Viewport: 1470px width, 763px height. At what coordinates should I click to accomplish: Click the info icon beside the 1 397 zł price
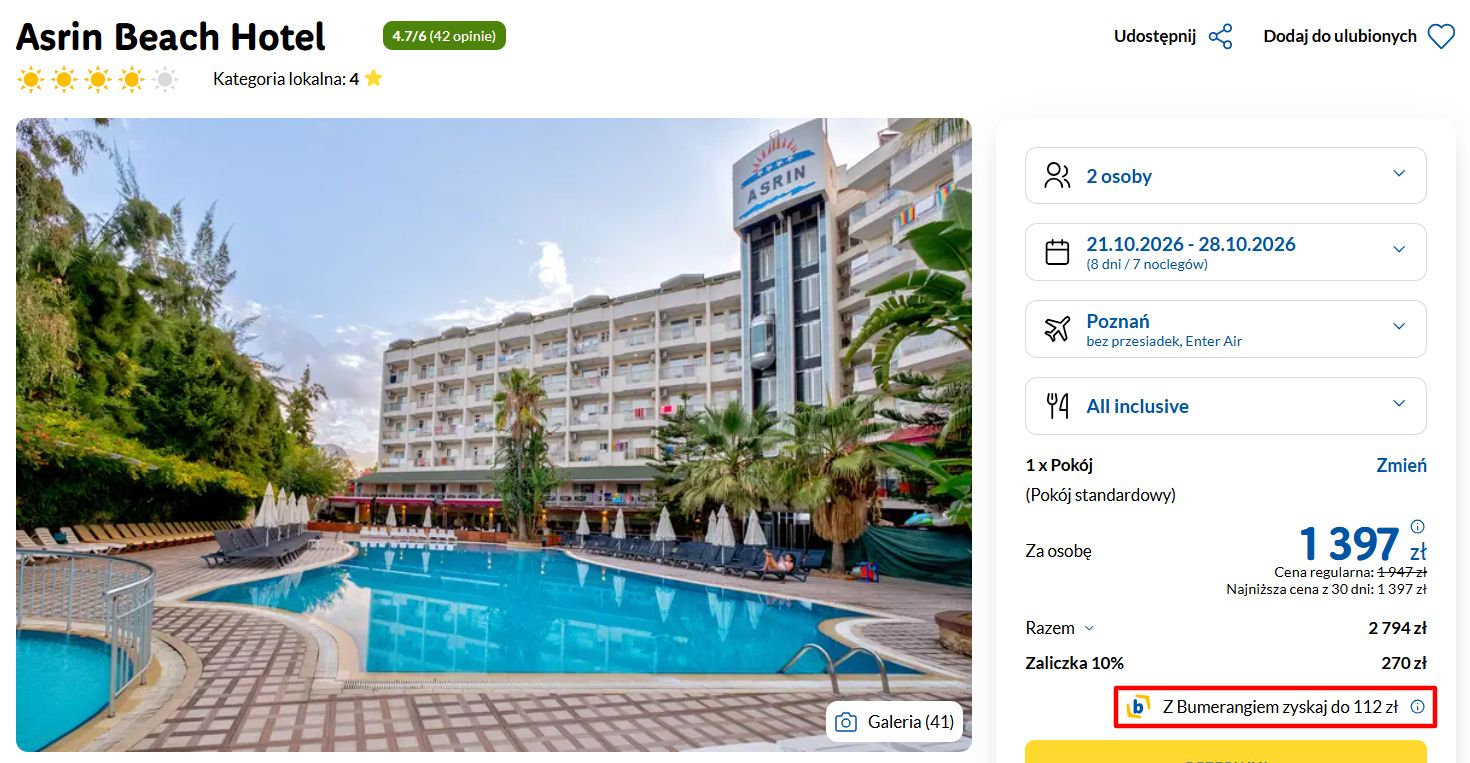[1417, 526]
